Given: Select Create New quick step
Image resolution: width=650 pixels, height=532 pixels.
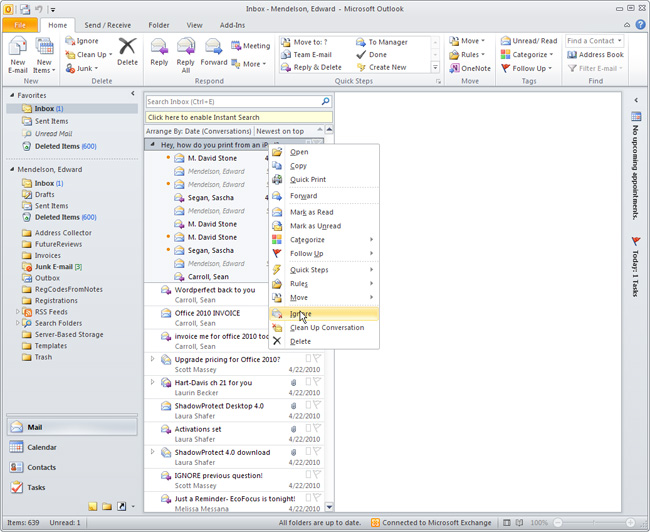Looking at the screenshot, I should tap(382, 67).
